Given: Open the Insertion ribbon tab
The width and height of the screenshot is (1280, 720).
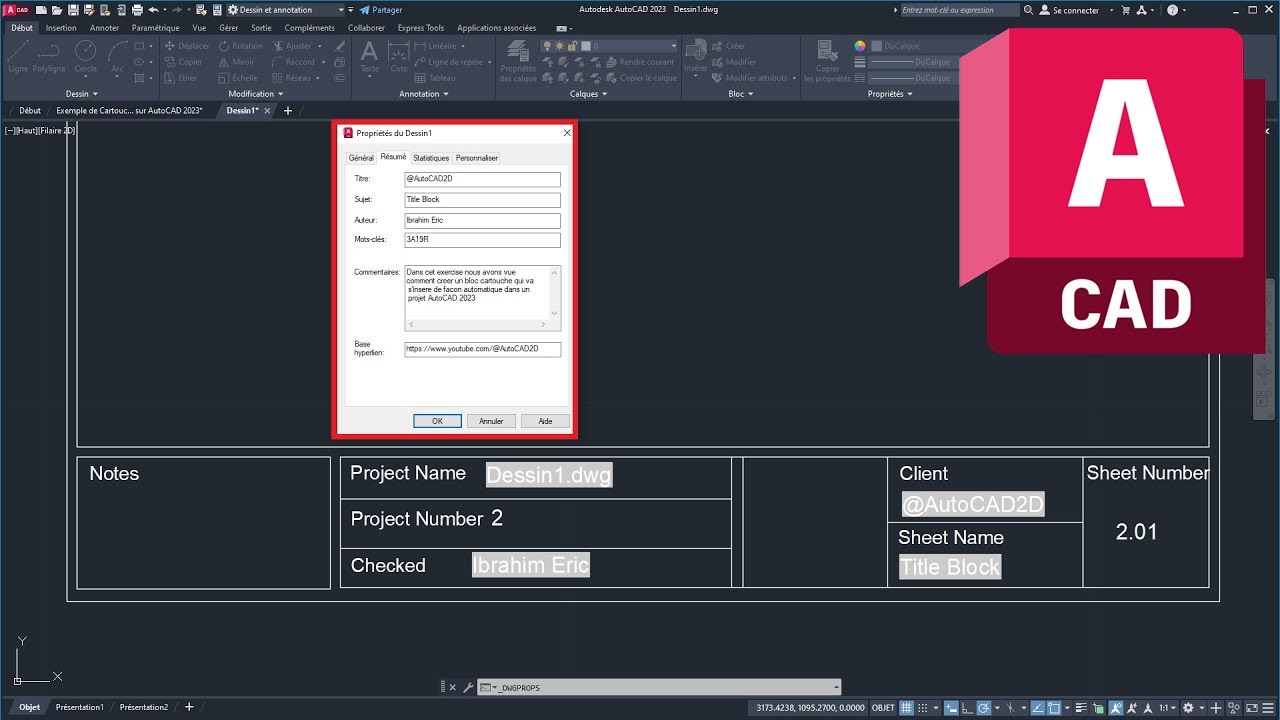Looking at the screenshot, I should (61, 28).
